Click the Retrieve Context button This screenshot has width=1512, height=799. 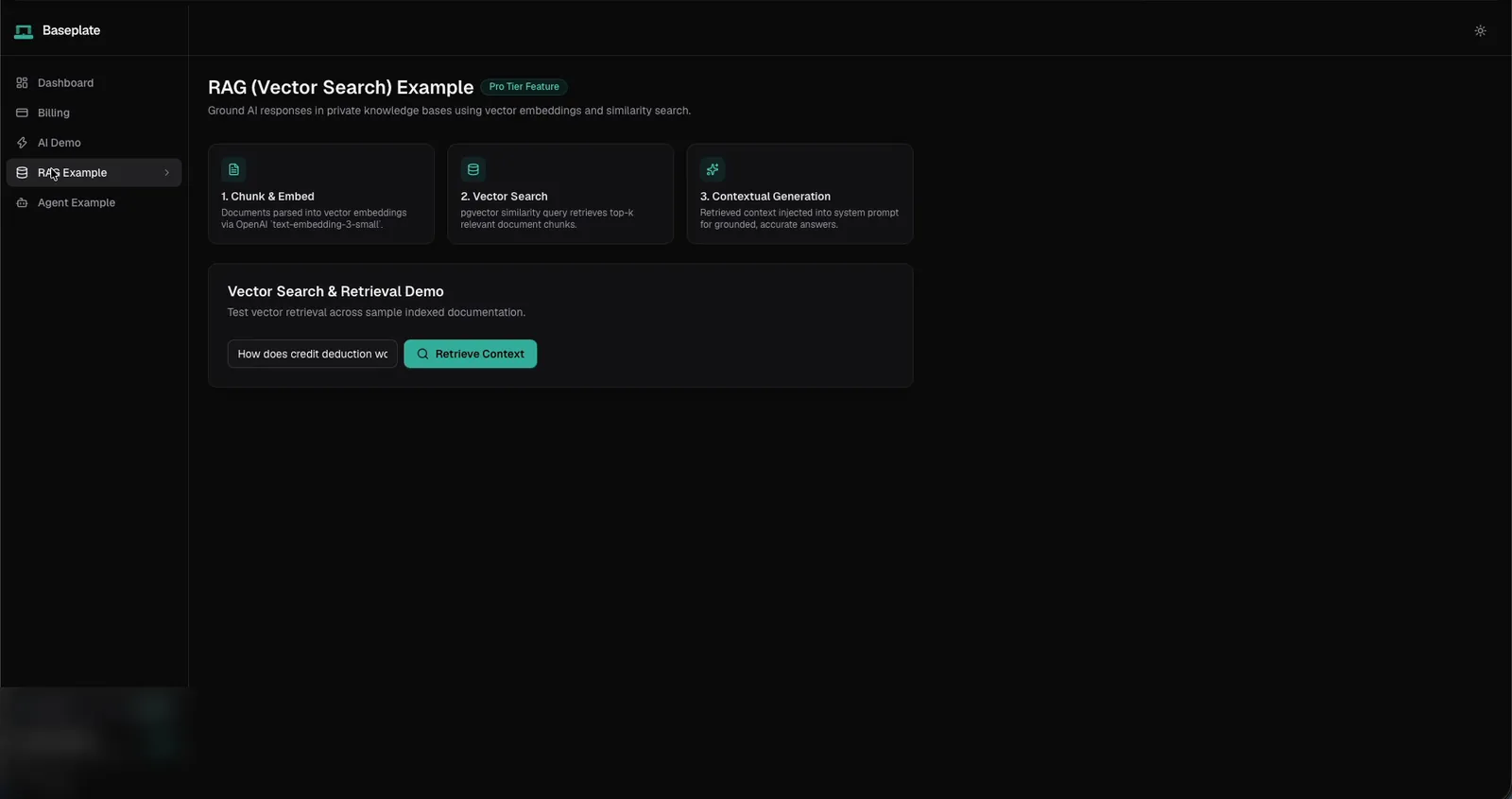471,354
